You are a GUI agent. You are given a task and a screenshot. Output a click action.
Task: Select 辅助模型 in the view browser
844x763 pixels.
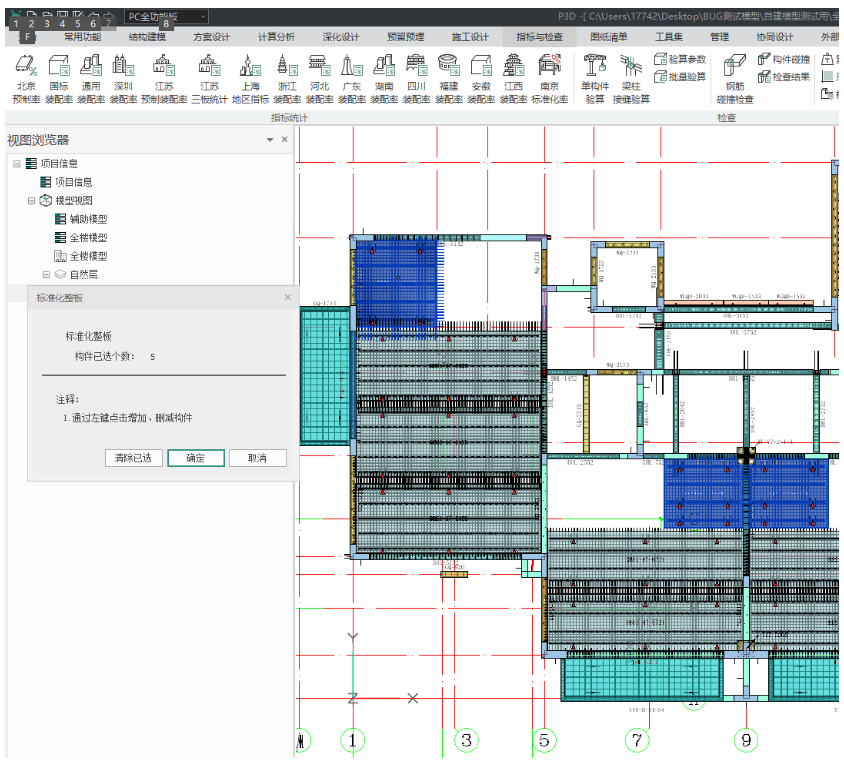pos(88,219)
